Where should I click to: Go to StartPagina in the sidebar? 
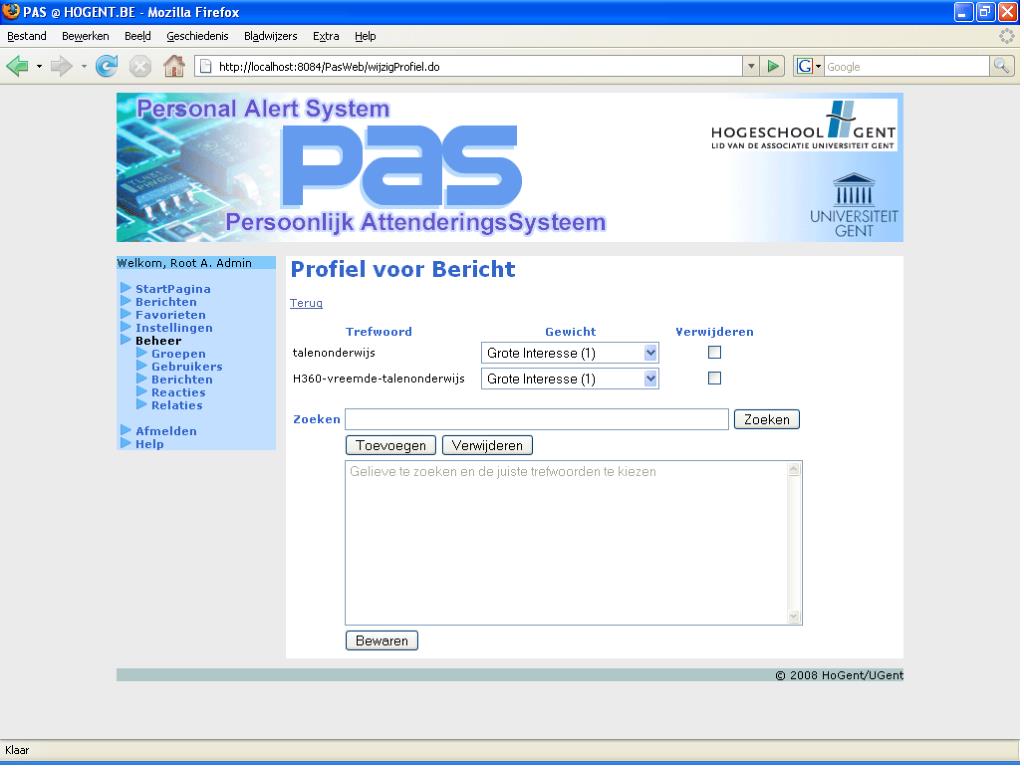(173, 289)
